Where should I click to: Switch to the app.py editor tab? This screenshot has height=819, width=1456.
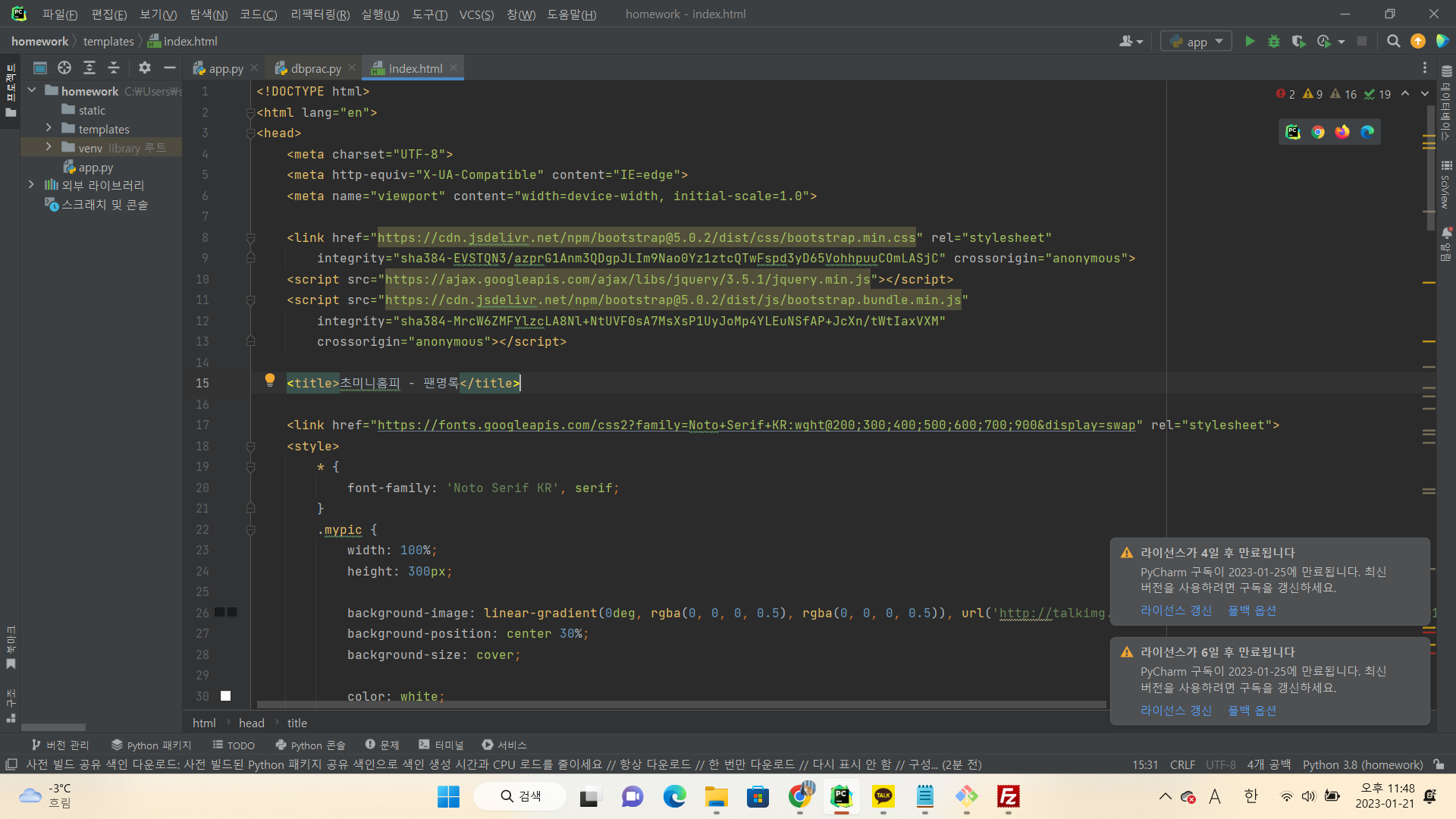(x=225, y=68)
